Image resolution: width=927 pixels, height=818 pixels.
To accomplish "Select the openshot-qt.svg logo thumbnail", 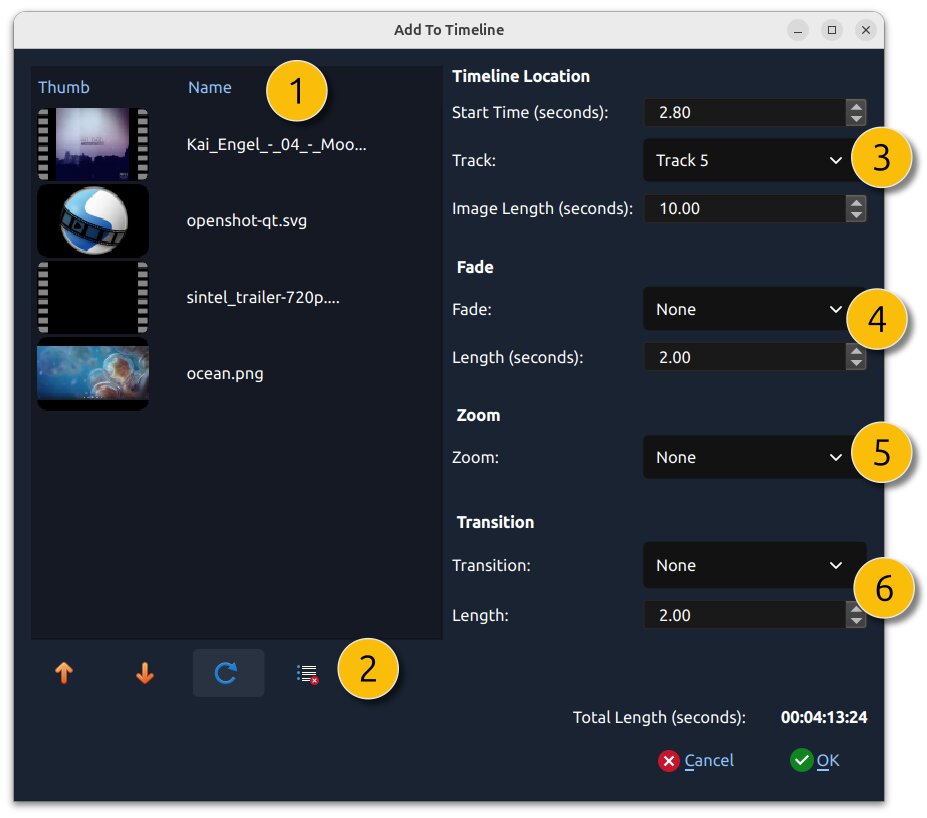I will click(x=93, y=220).
